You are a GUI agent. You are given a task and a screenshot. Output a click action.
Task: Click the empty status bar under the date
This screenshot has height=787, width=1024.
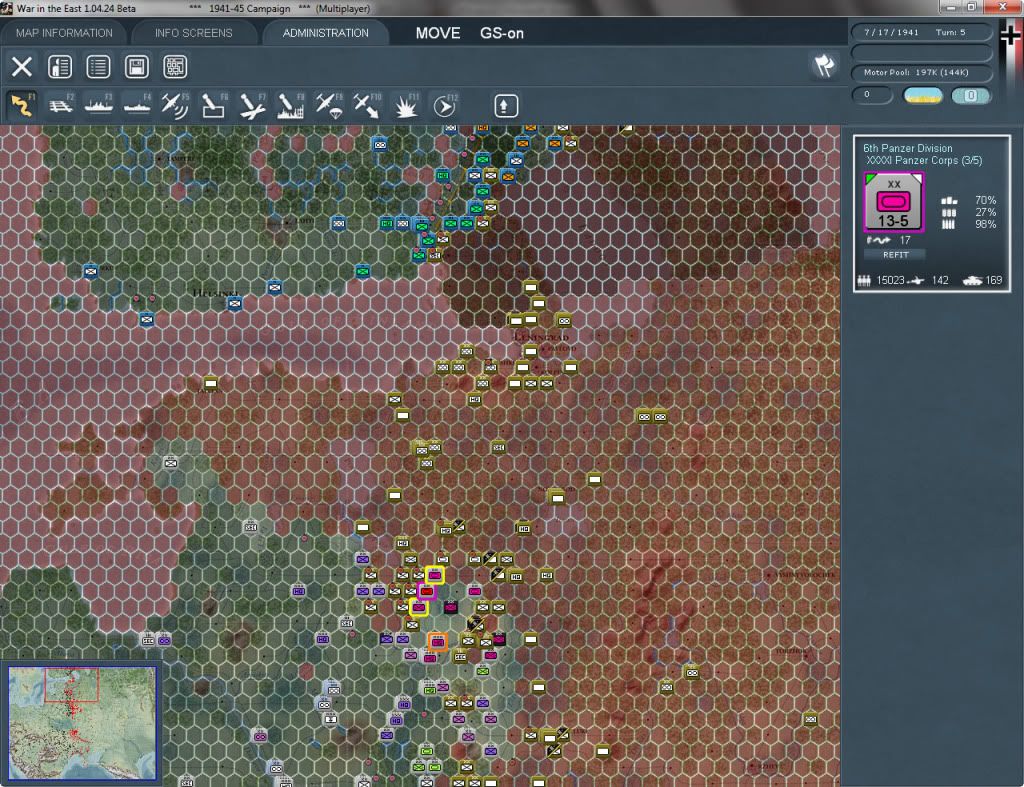coord(921,52)
